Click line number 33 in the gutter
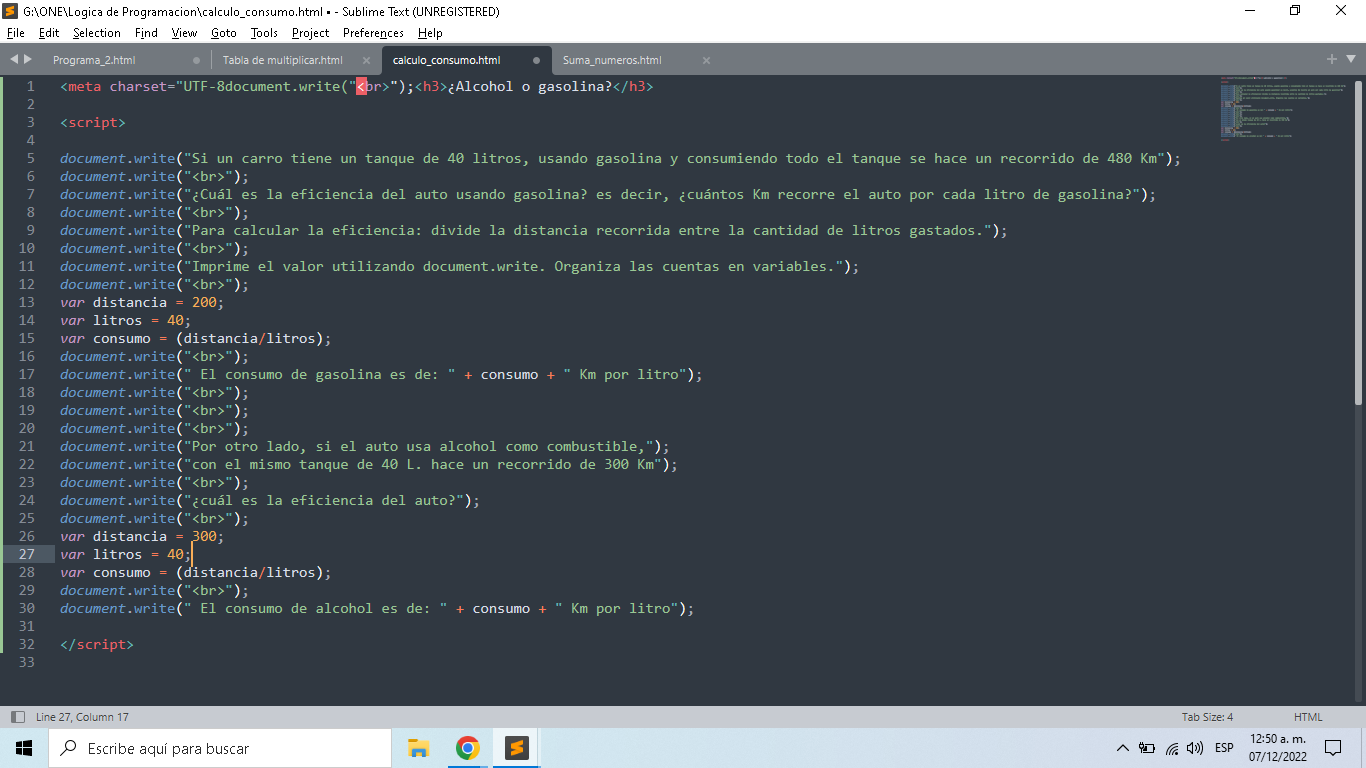The image size is (1366, 768). (x=26, y=662)
